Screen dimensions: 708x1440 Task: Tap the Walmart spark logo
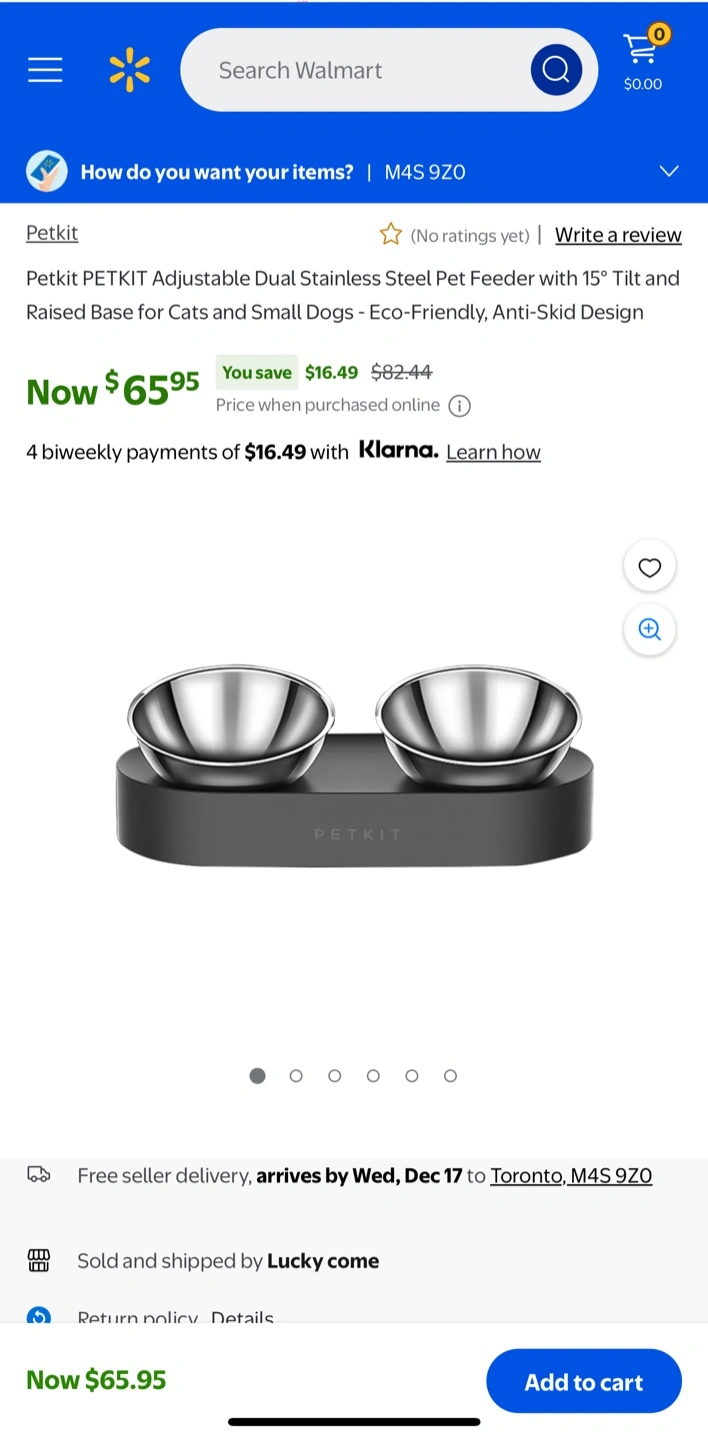[x=129, y=70]
